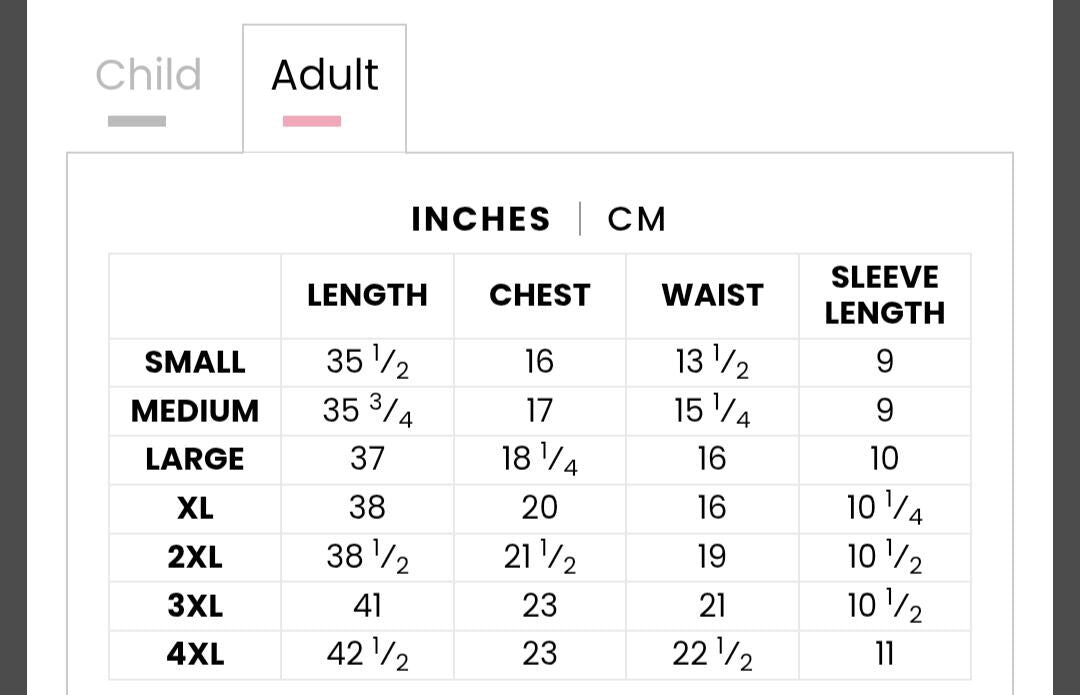
Task: Click the WAIST column header
Action: pyautogui.click(x=712, y=295)
